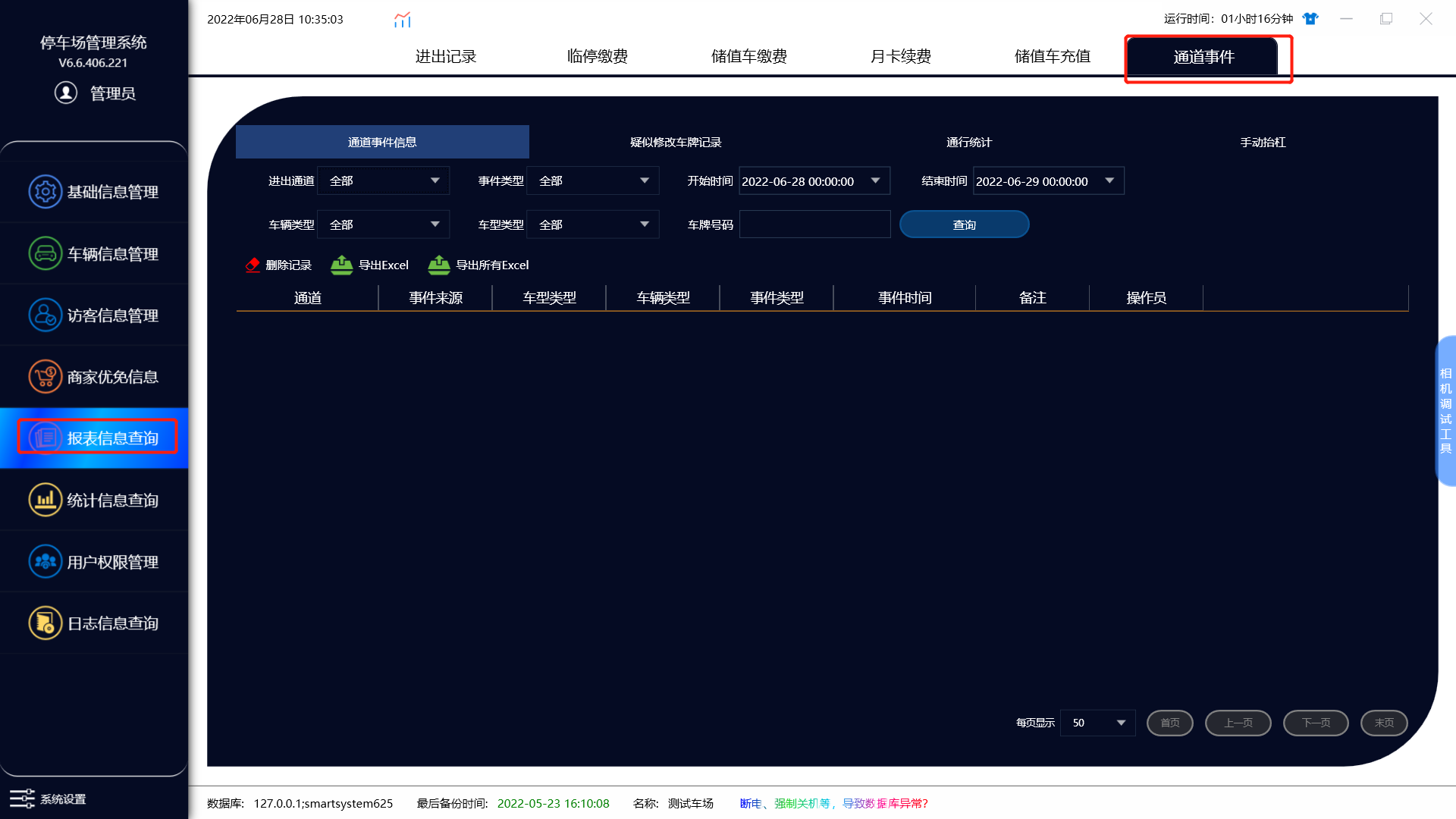1456x819 pixels.
Task: Click the 删除记录 label
Action: [289, 265]
